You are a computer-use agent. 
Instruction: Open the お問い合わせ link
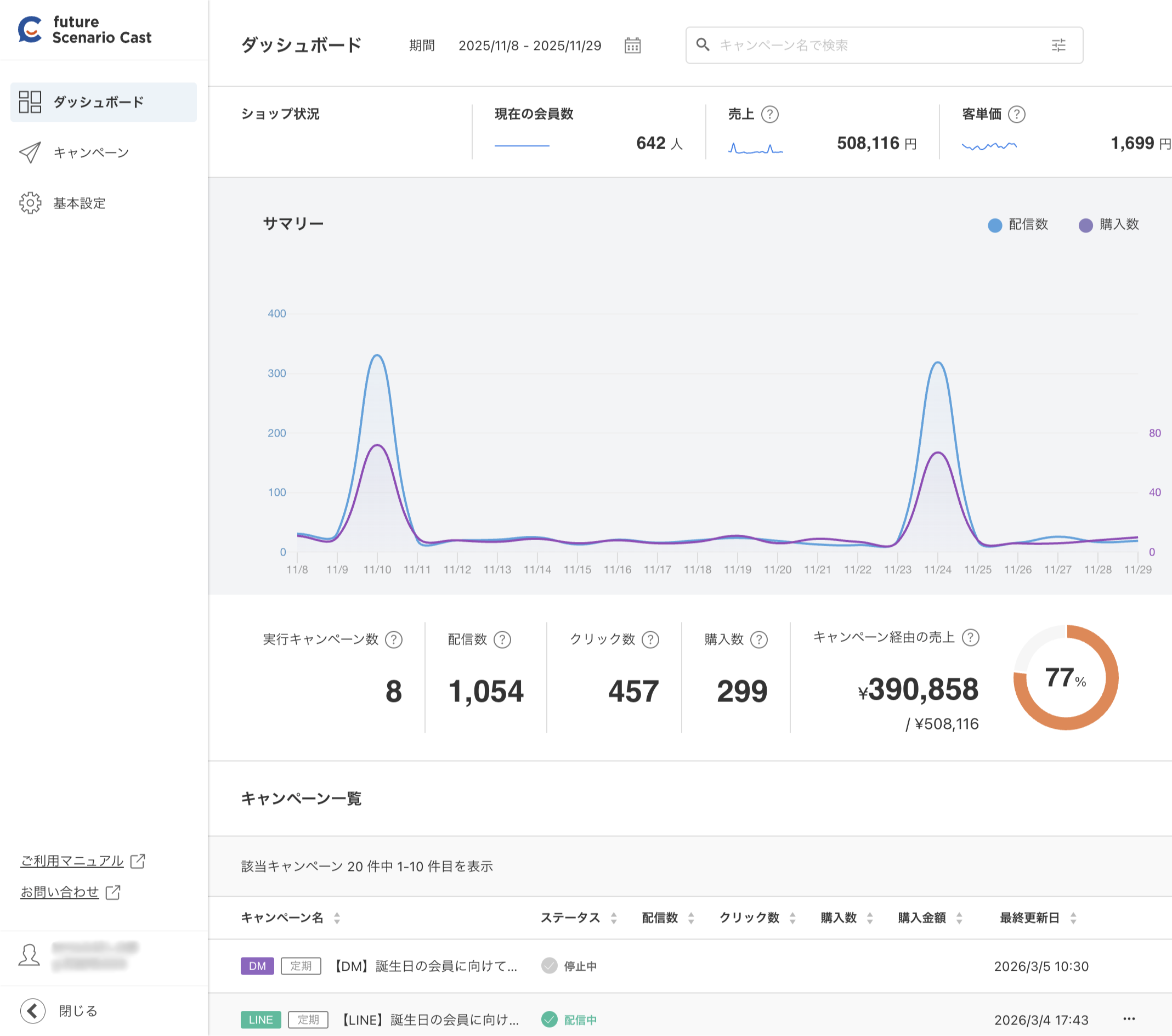pos(60,892)
